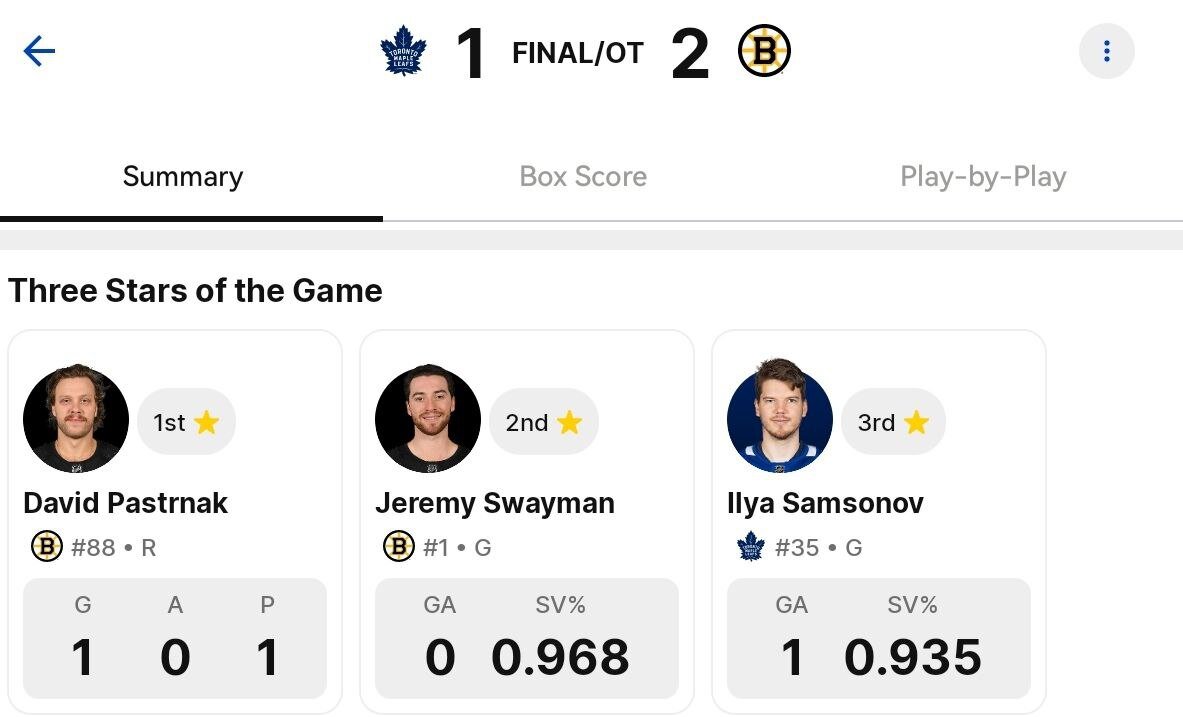Tap the Maple Leafs logo beside #35

pos(751,547)
